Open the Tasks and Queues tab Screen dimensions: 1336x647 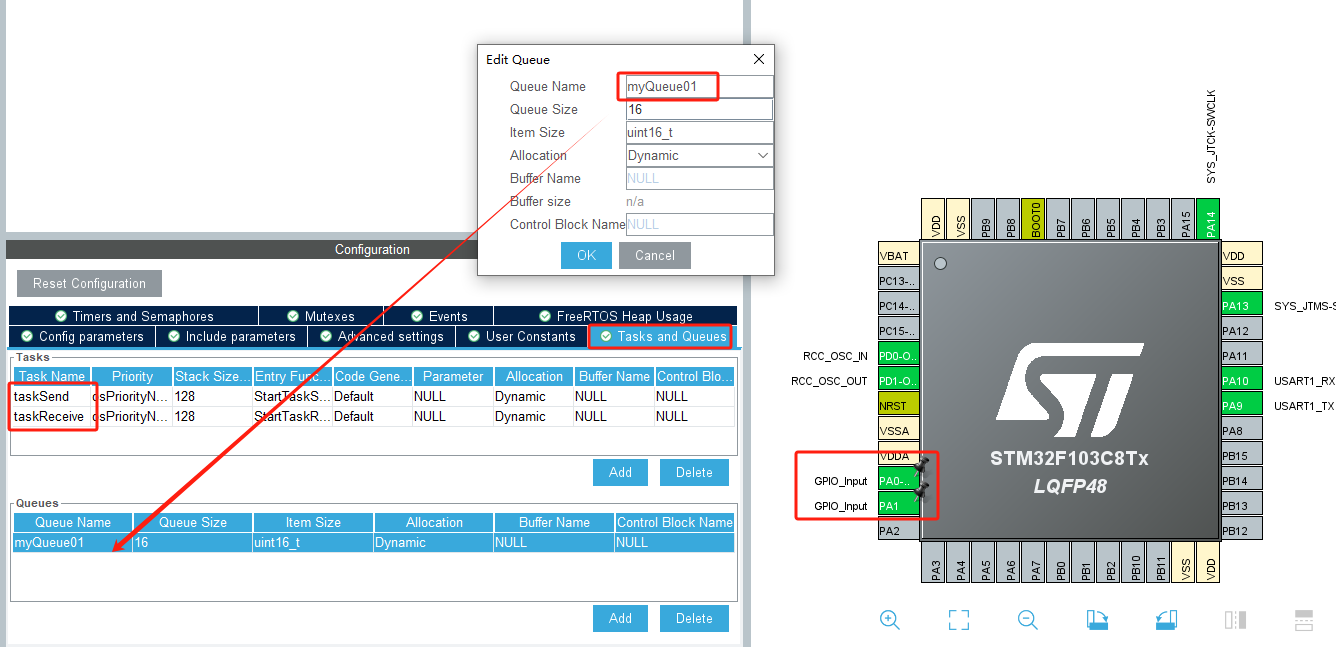662,336
